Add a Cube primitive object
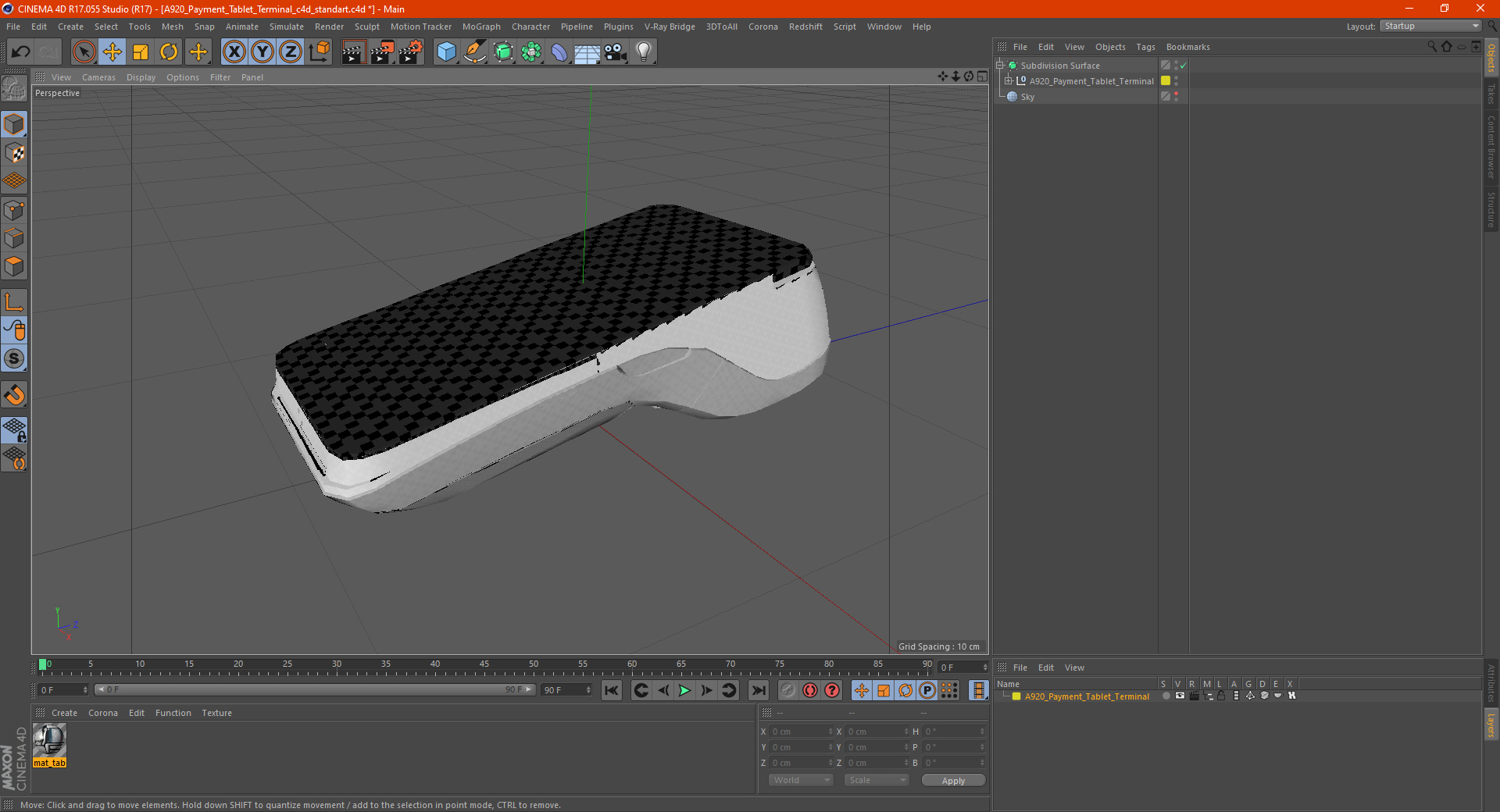The width and height of the screenshot is (1500, 812). point(446,52)
